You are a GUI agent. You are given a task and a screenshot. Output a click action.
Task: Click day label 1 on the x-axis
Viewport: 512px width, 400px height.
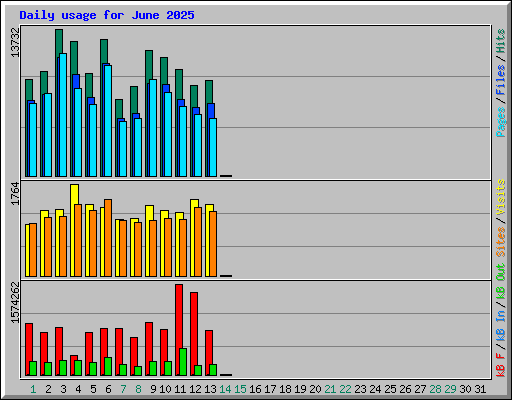33,389
